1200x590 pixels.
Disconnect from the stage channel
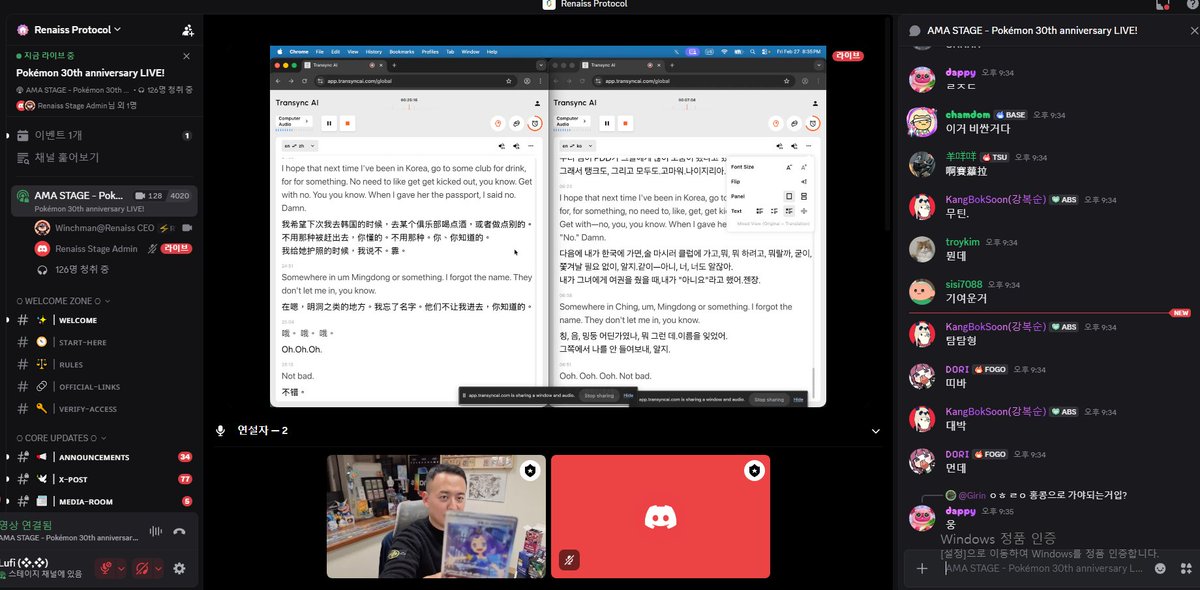tap(180, 532)
